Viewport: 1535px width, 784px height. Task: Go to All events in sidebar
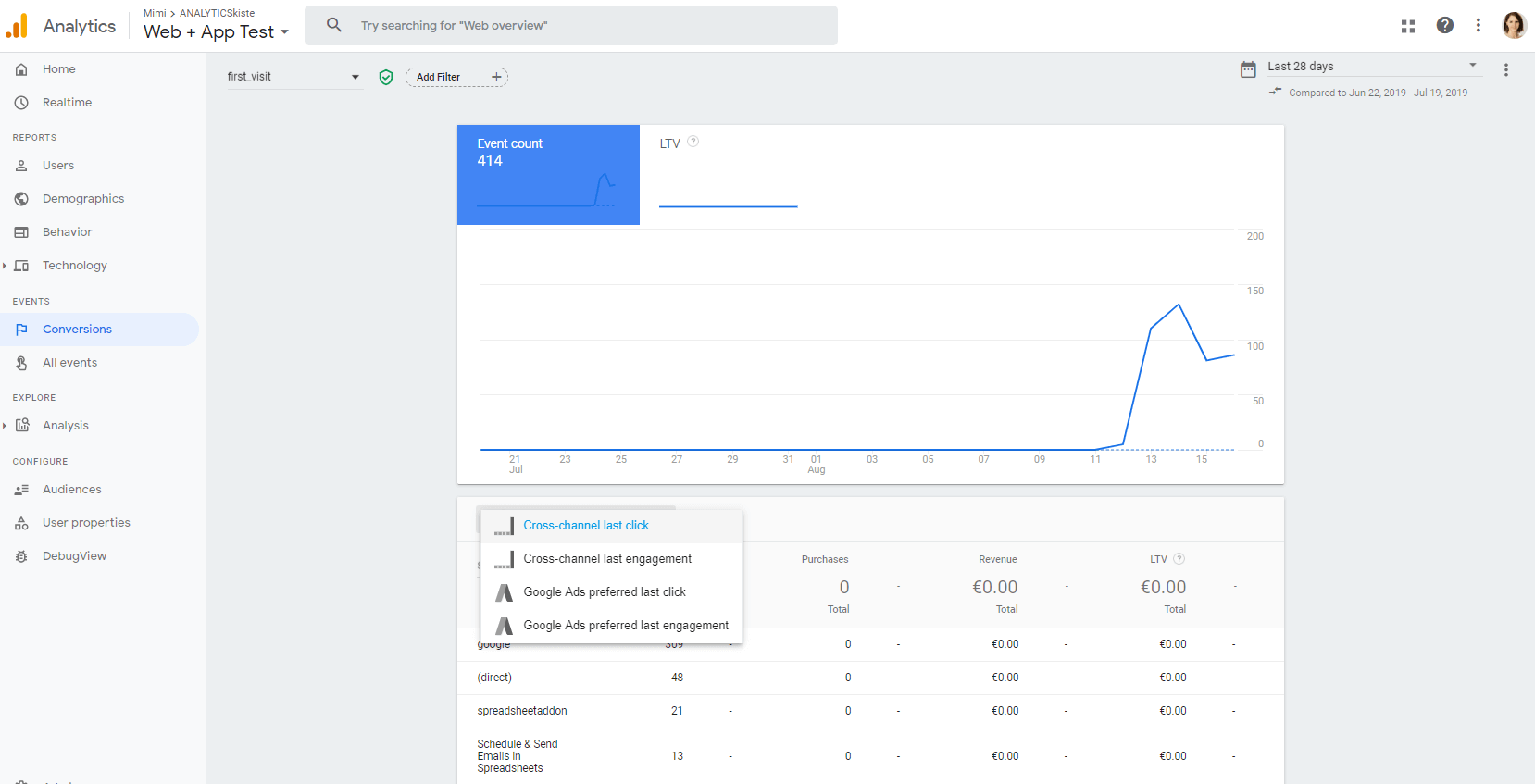coord(69,363)
